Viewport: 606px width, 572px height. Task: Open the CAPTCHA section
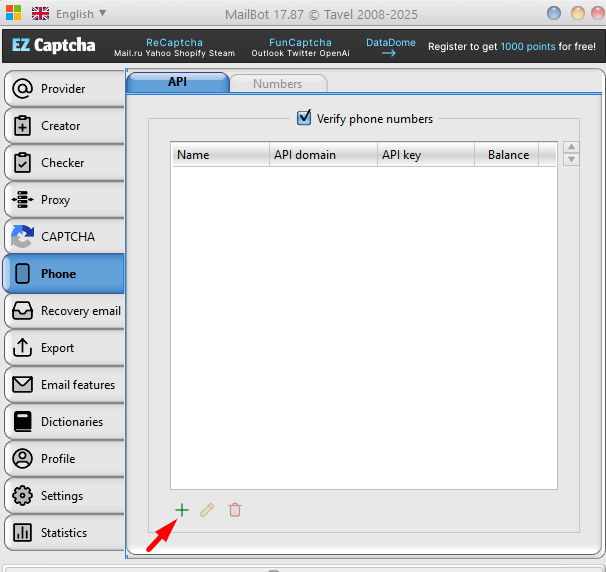(x=65, y=237)
